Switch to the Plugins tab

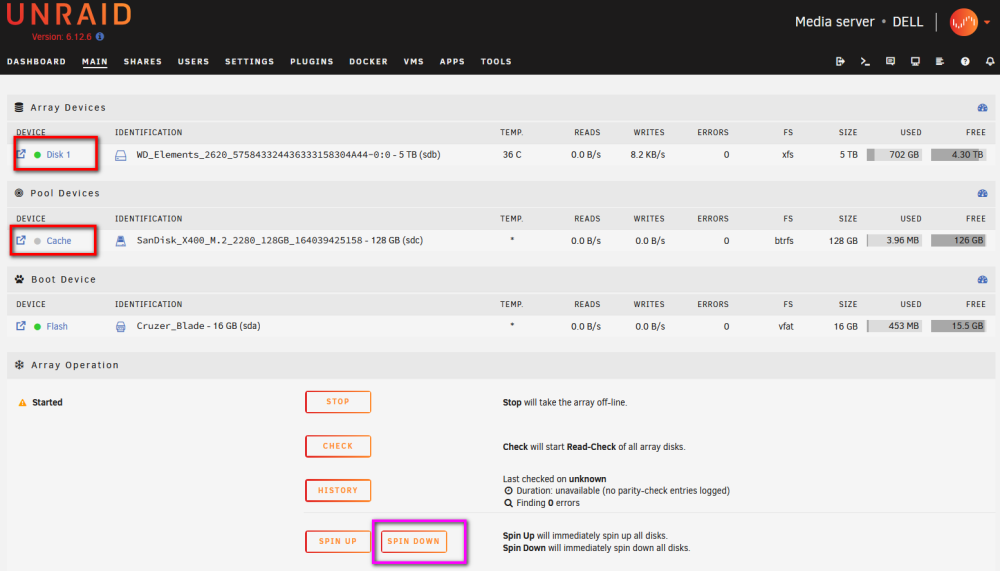[x=312, y=62]
